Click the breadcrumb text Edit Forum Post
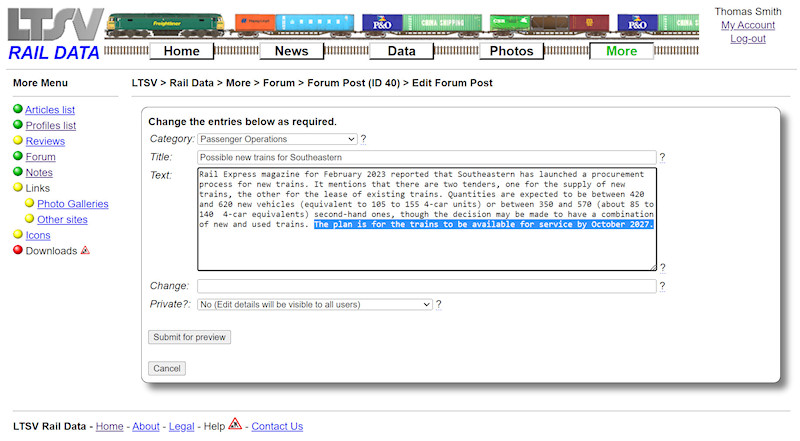Screen dimensions: 800x441 453,83
